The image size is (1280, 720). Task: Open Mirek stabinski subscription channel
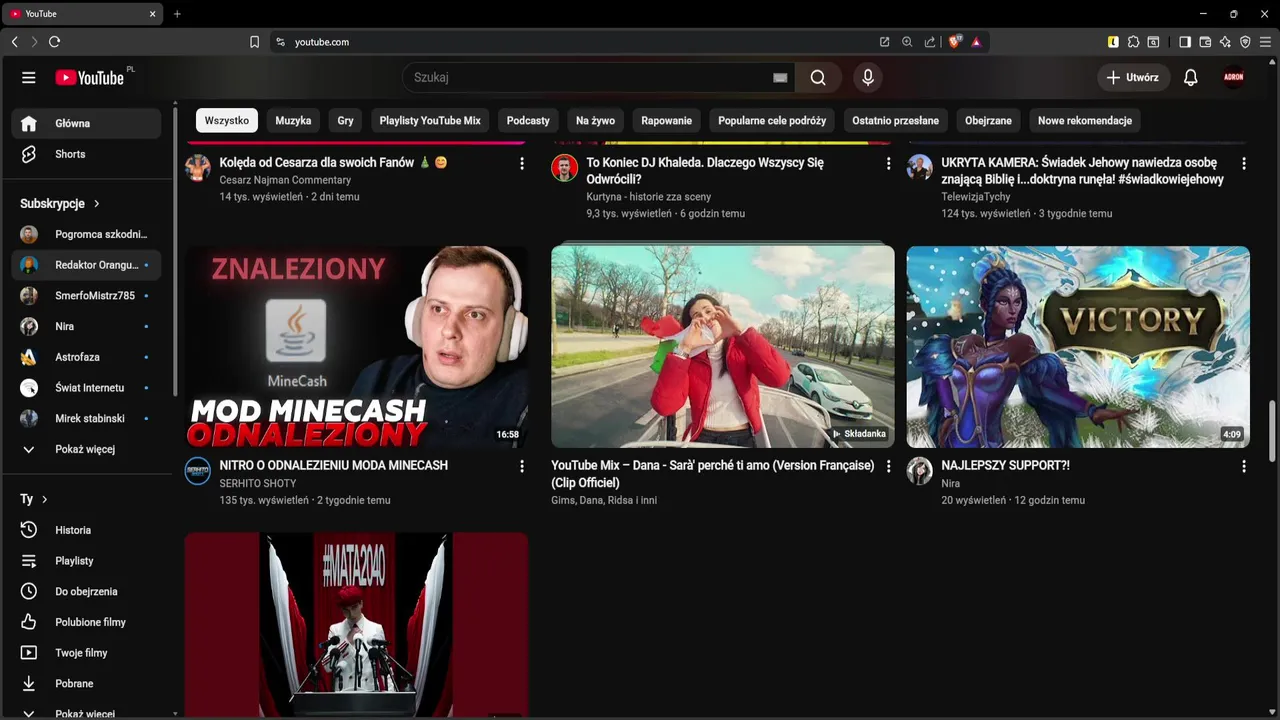[86, 418]
